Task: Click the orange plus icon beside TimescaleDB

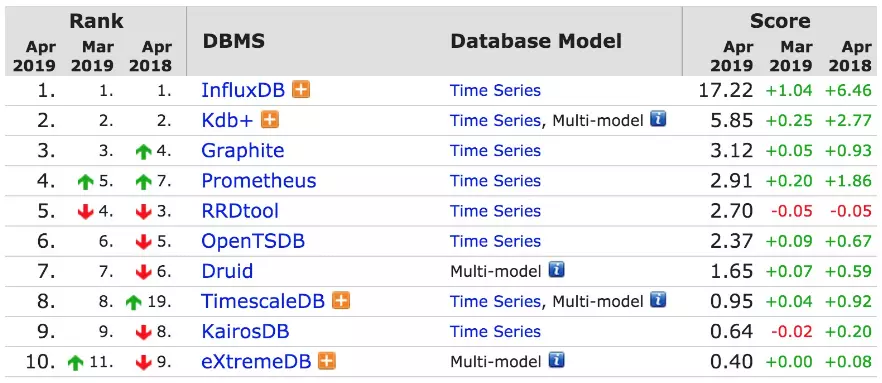Action: (x=341, y=301)
